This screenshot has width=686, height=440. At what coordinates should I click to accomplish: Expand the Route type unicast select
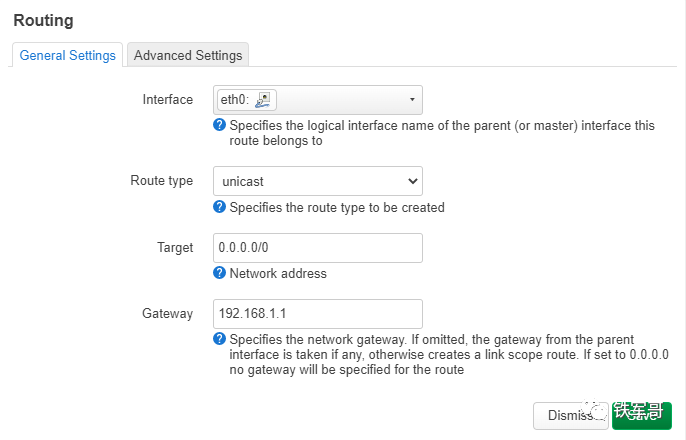(318, 181)
